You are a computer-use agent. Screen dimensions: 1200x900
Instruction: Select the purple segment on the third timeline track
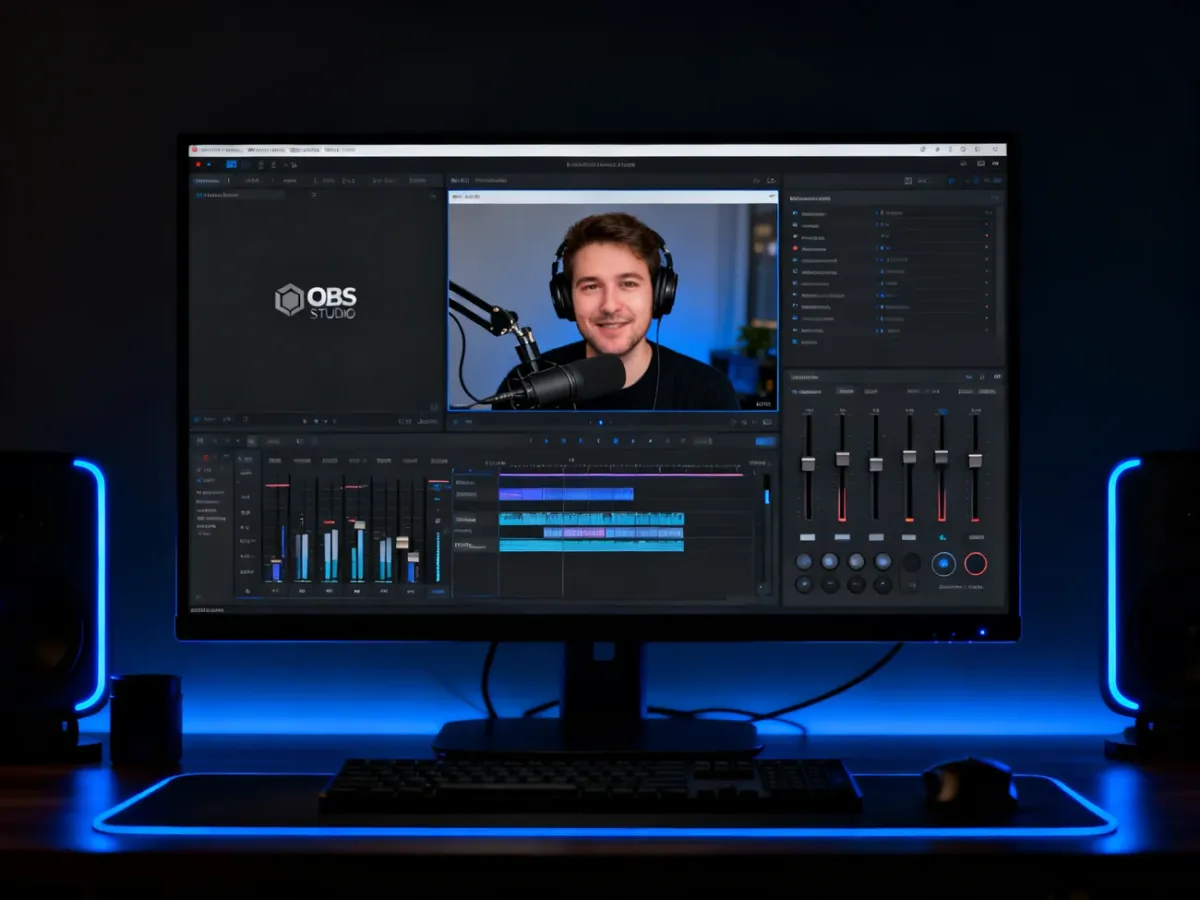point(585,533)
